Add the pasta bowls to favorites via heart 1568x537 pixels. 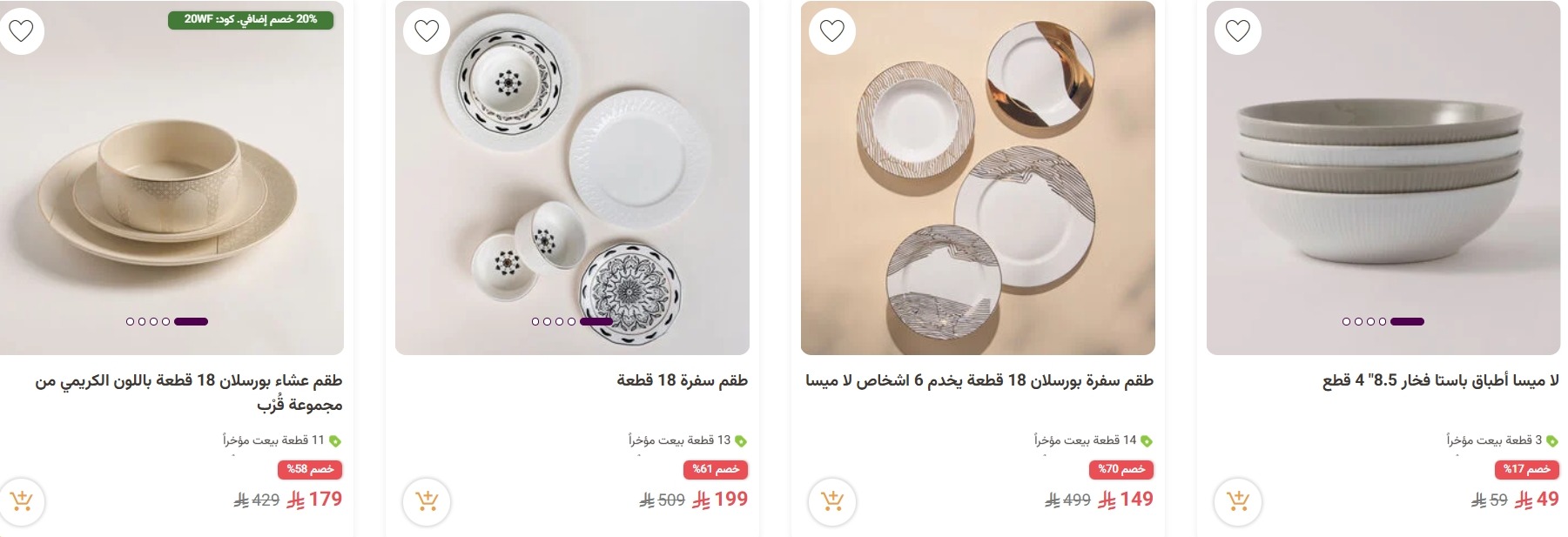click(1236, 30)
